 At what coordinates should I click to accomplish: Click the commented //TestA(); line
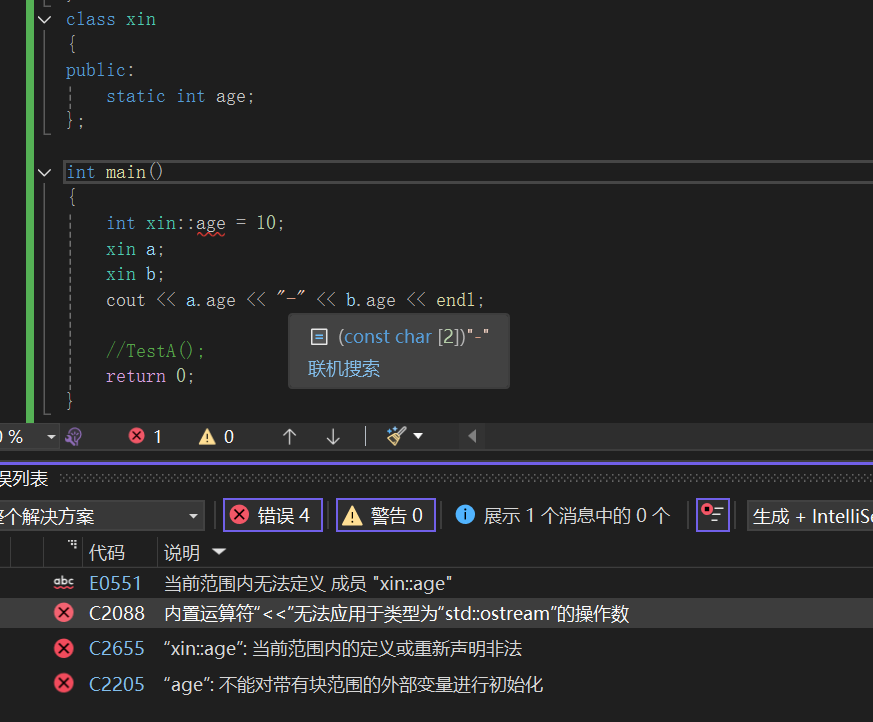click(155, 351)
